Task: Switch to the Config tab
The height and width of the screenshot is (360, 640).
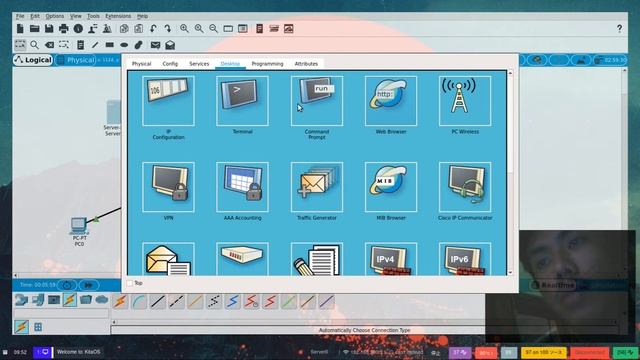Action: coord(170,64)
